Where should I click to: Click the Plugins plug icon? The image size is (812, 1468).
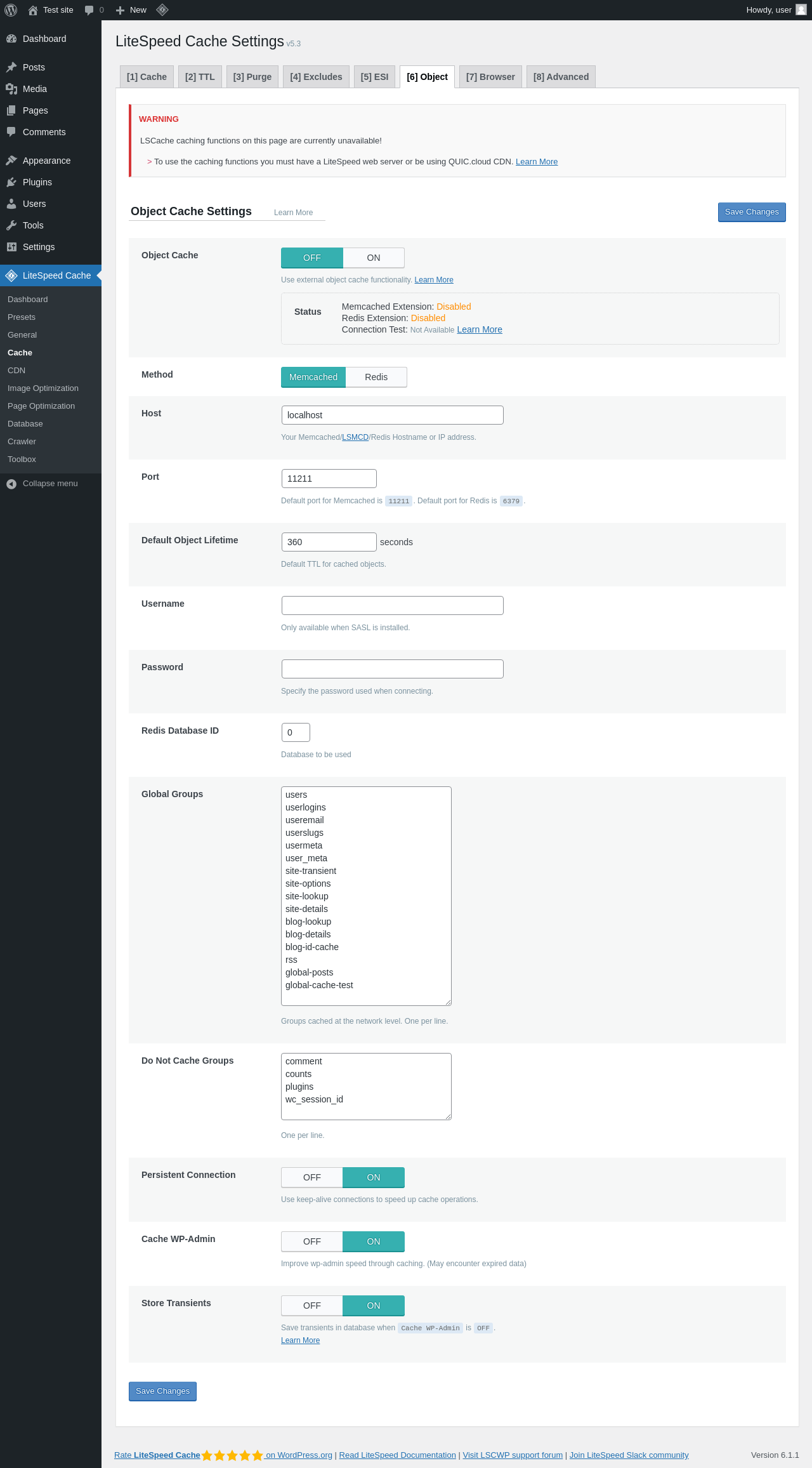point(11,182)
